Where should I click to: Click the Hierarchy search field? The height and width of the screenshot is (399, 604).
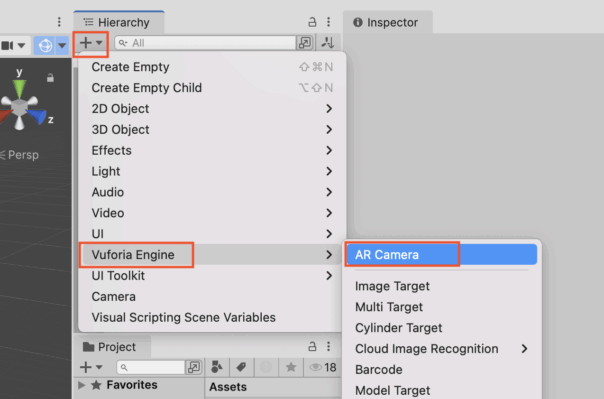click(x=206, y=43)
